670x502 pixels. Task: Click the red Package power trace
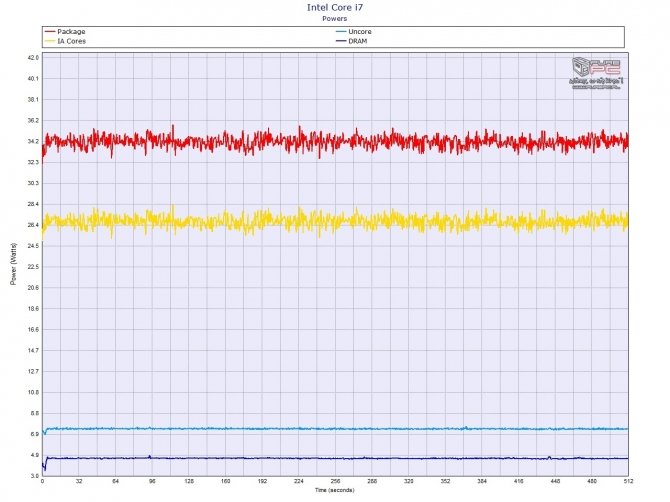335,141
